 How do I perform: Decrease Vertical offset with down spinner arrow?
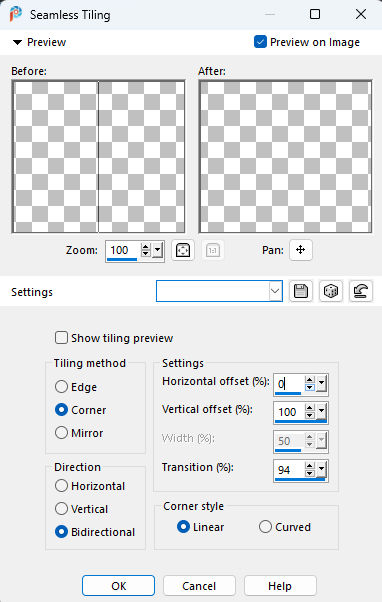tap(309, 415)
